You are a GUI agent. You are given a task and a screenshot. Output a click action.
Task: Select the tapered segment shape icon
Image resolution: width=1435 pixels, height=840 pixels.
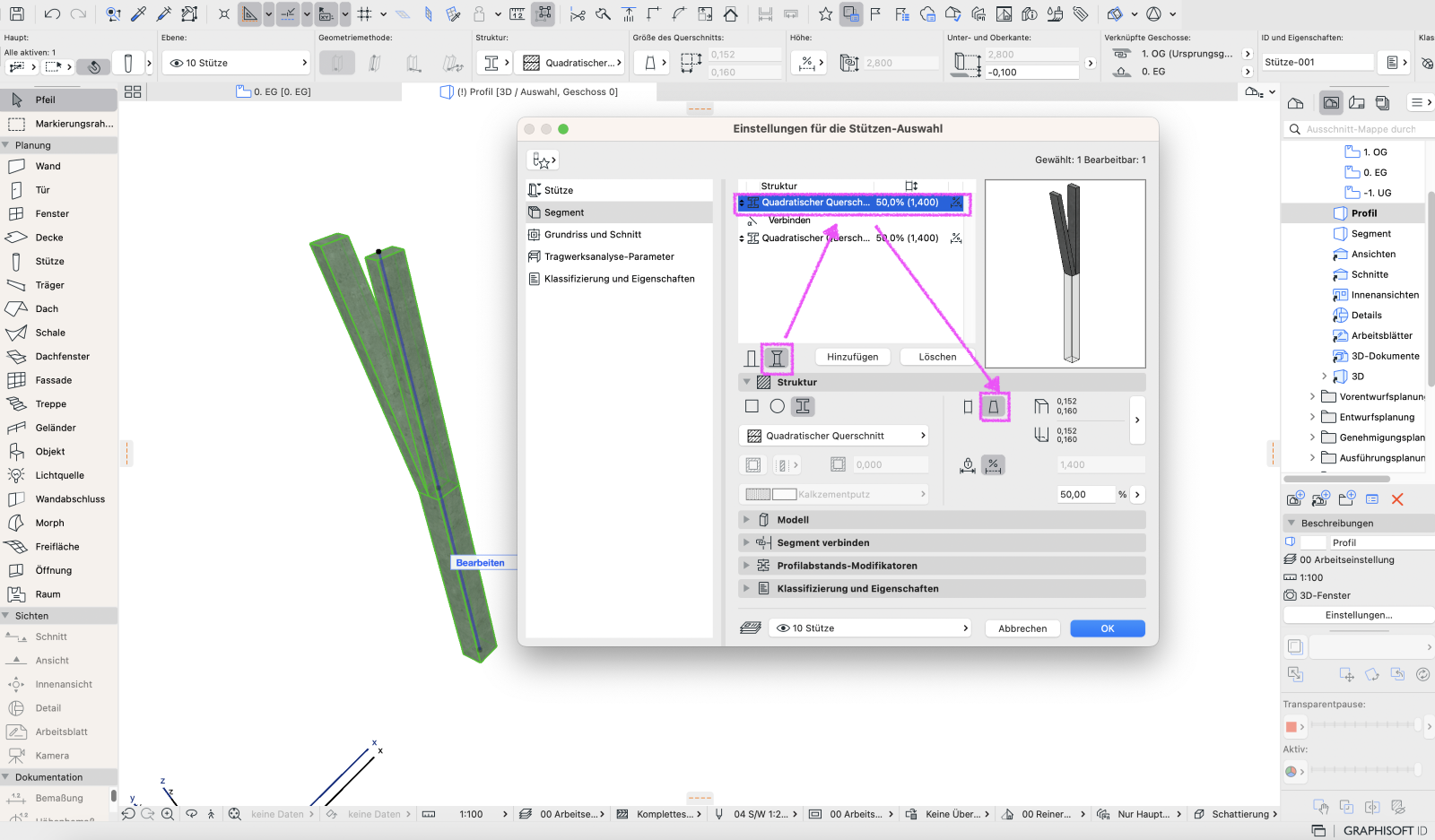coord(993,407)
